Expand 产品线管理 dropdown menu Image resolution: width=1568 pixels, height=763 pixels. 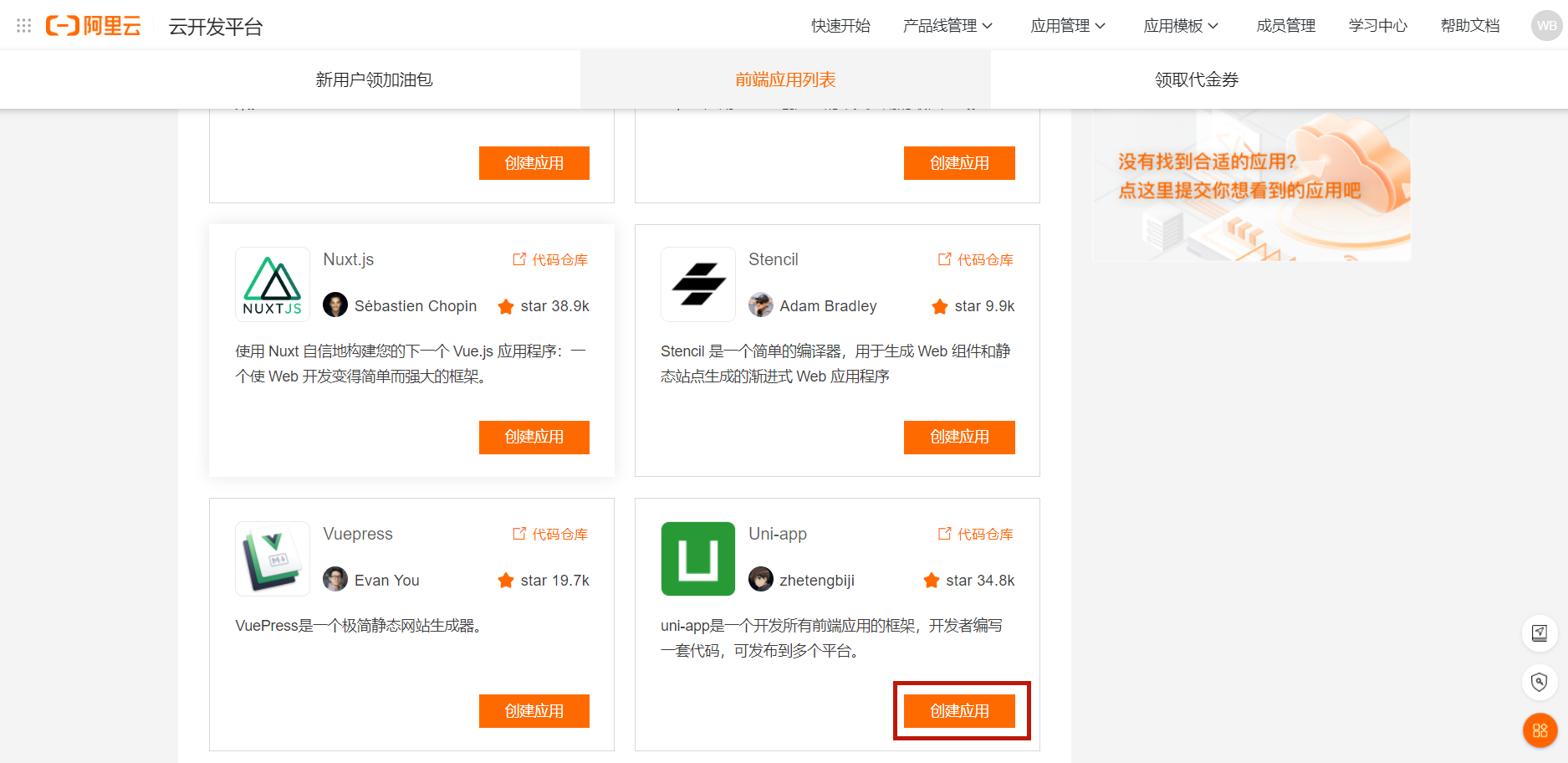click(947, 26)
